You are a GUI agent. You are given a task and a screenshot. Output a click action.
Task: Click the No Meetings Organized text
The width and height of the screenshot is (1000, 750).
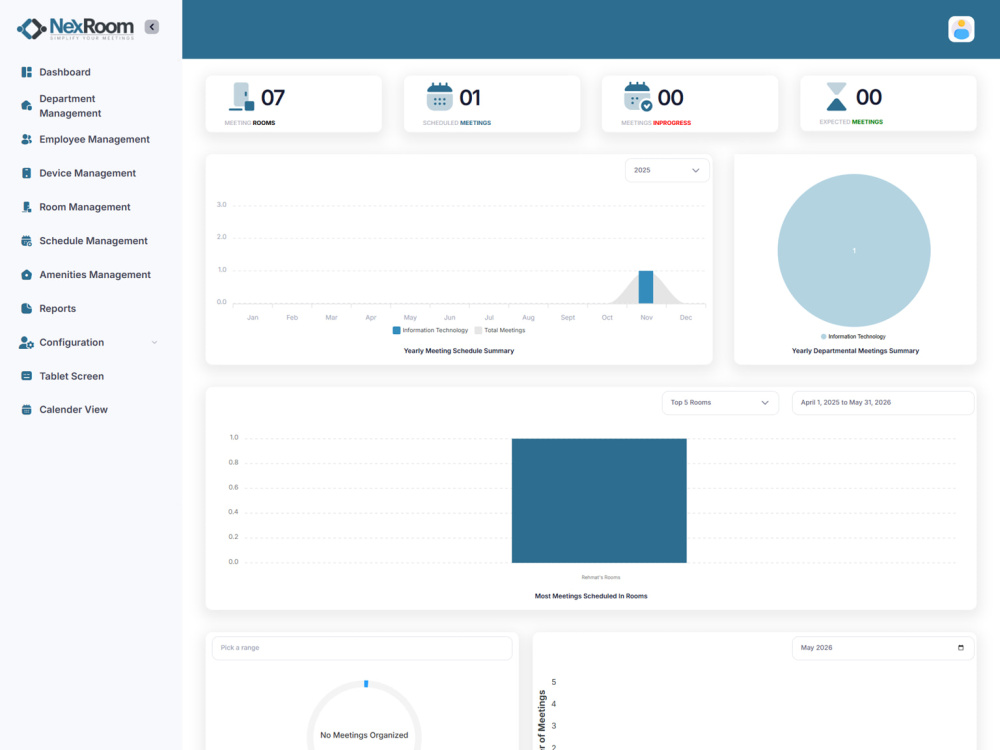click(x=364, y=735)
